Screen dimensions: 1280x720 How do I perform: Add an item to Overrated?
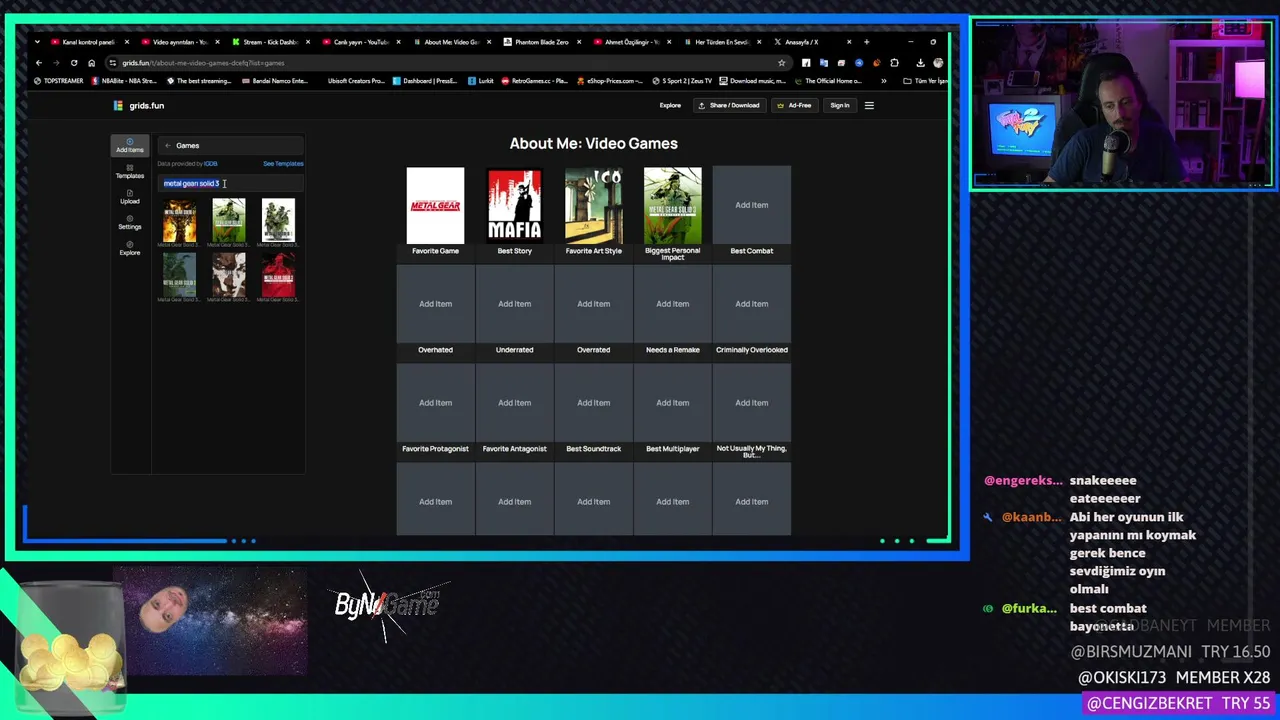point(593,304)
